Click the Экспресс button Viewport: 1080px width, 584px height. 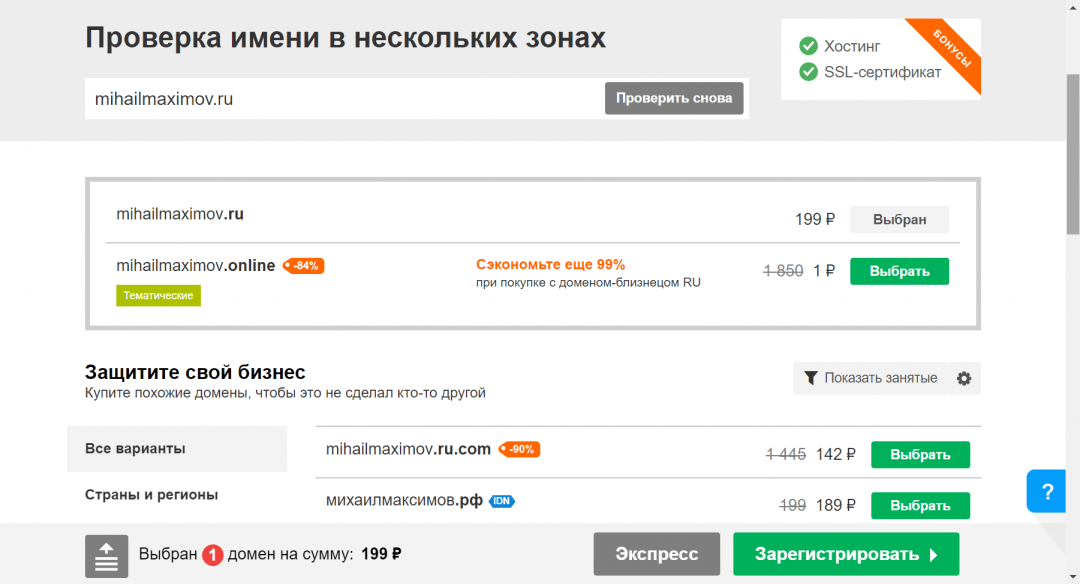(x=657, y=554)
